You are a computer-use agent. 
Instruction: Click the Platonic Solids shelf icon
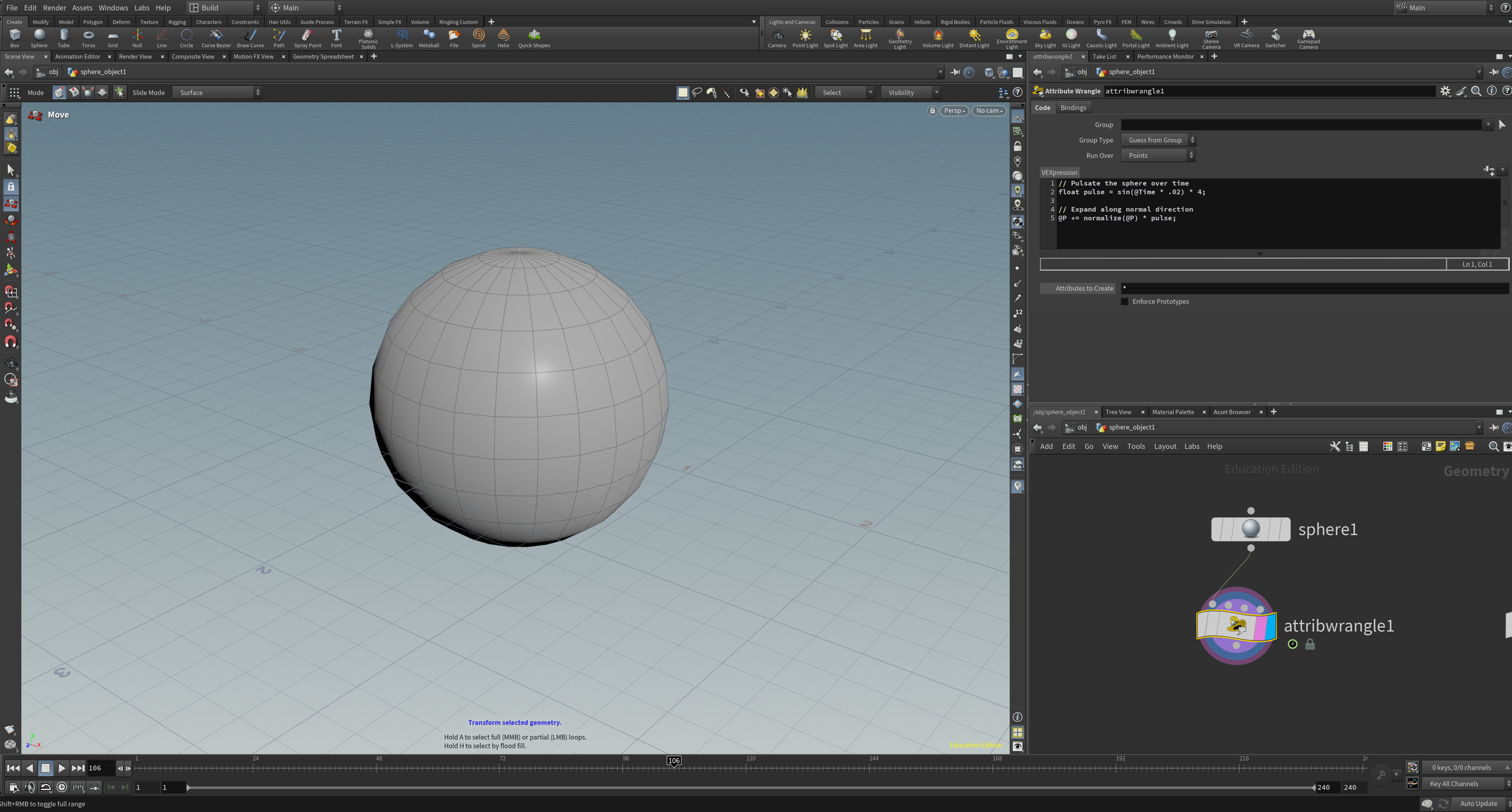tap(368, 38)
